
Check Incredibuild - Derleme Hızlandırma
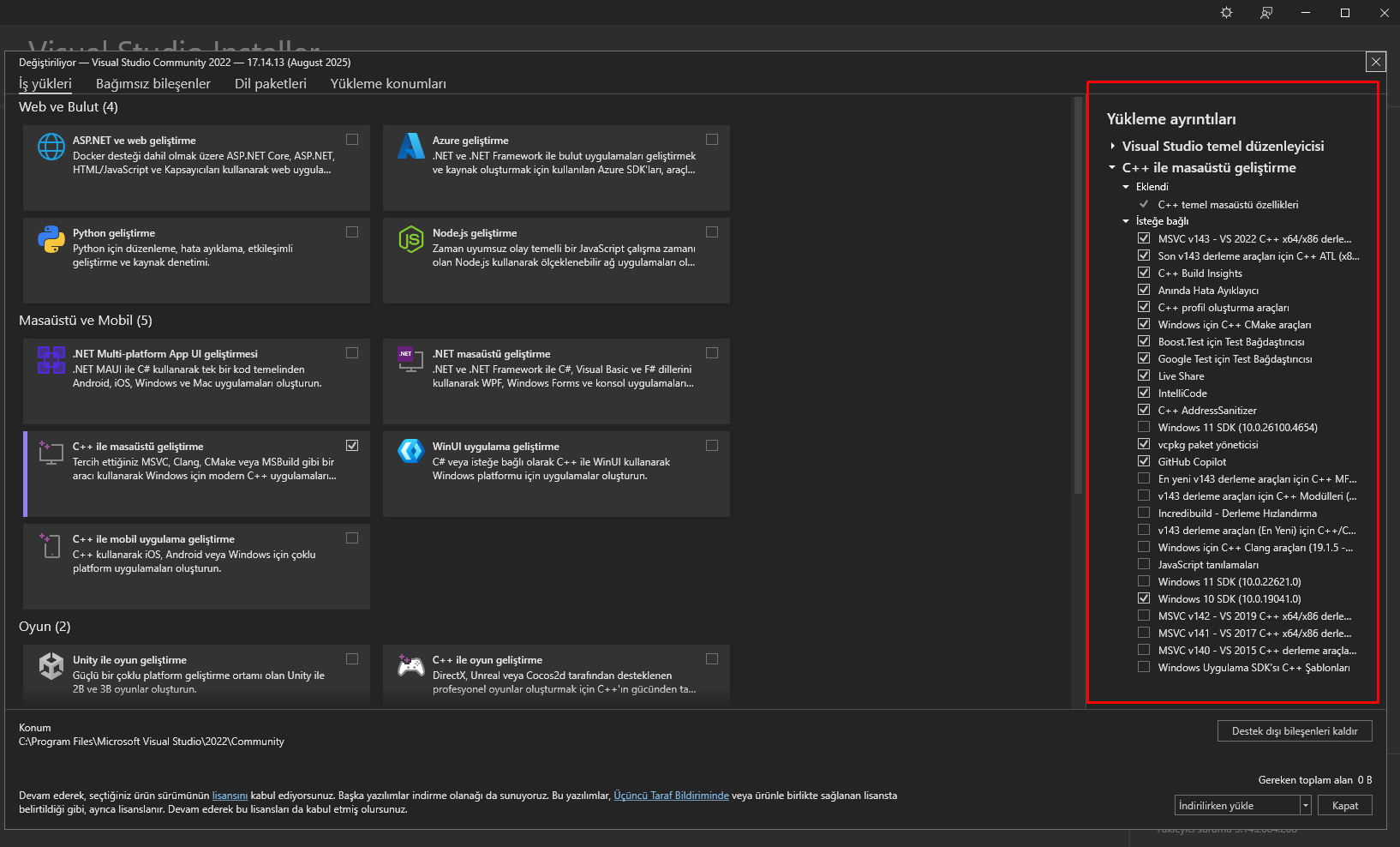pos(1144,513)
